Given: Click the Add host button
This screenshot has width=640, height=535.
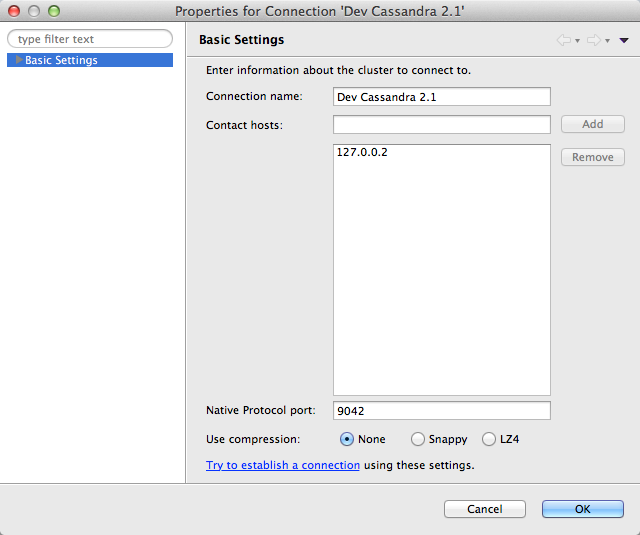Looking at the screenshot, I should click(593, 124).
